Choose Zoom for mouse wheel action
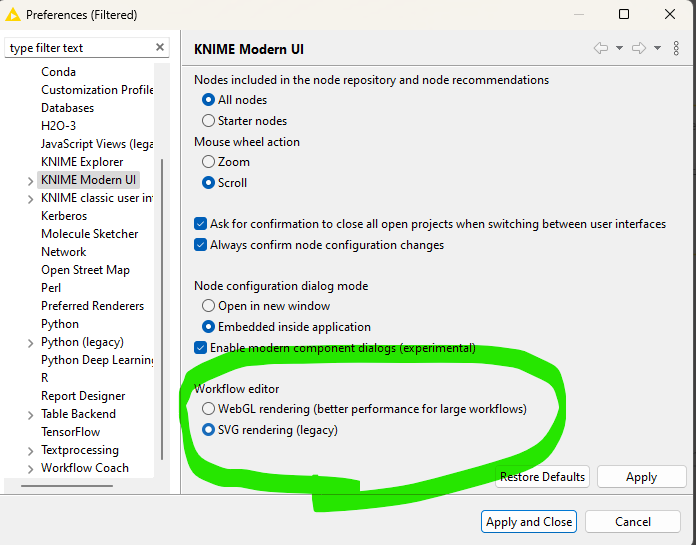Image resolution: width=696 pixels, height=545 pixels. (x=208, y=162)
